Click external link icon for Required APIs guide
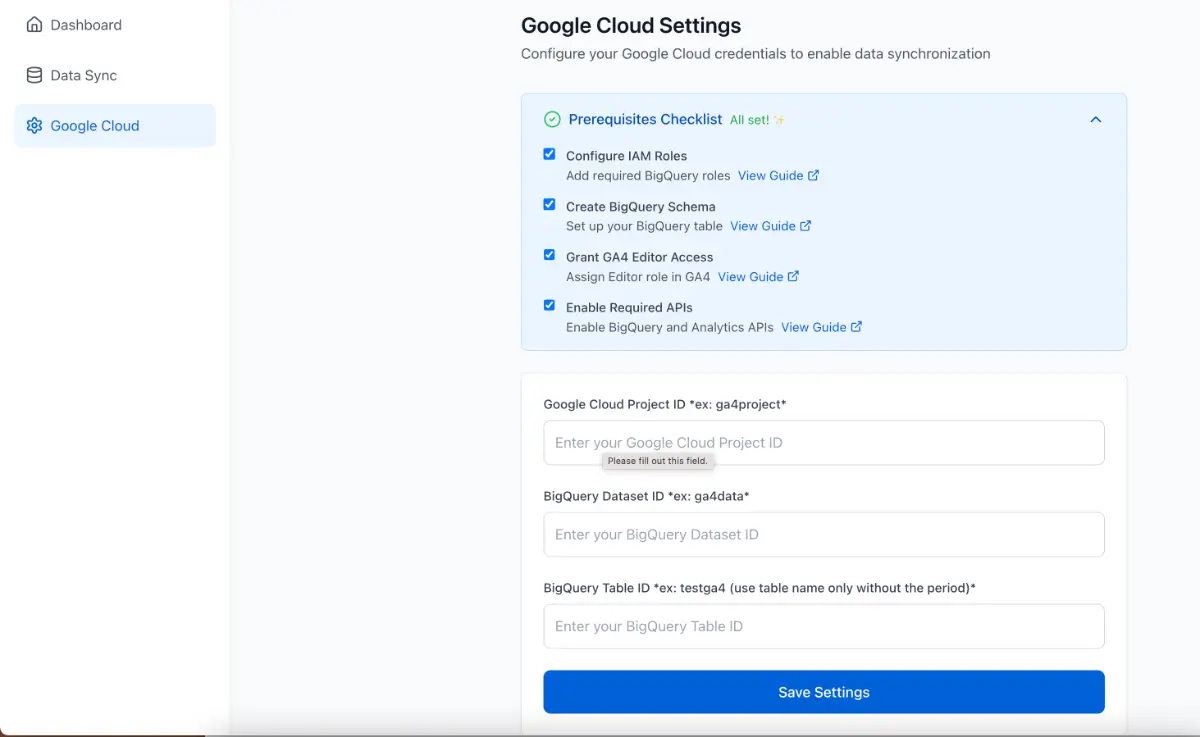 pyautogui.click(x=856, y=327)
